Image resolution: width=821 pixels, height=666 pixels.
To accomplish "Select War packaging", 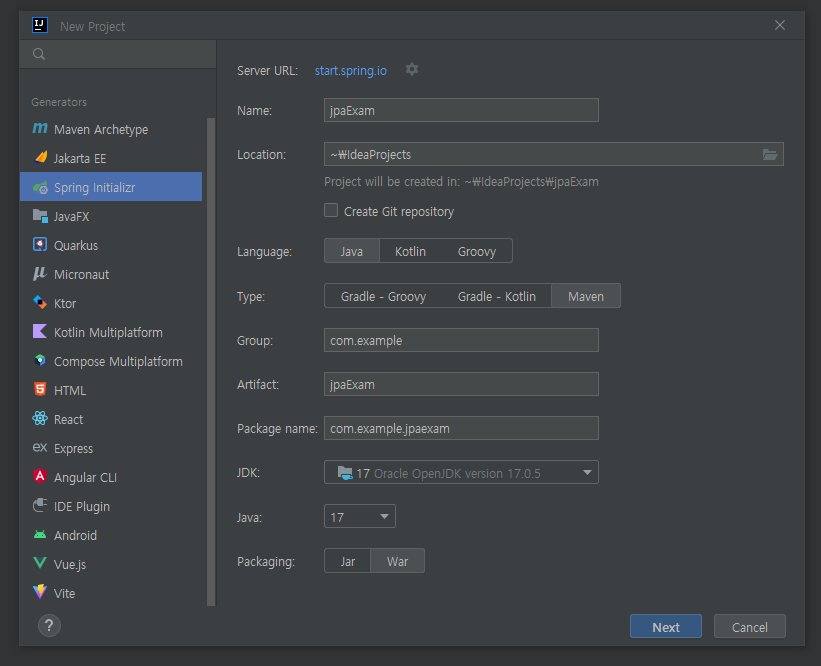I will [x=397, y=561].
